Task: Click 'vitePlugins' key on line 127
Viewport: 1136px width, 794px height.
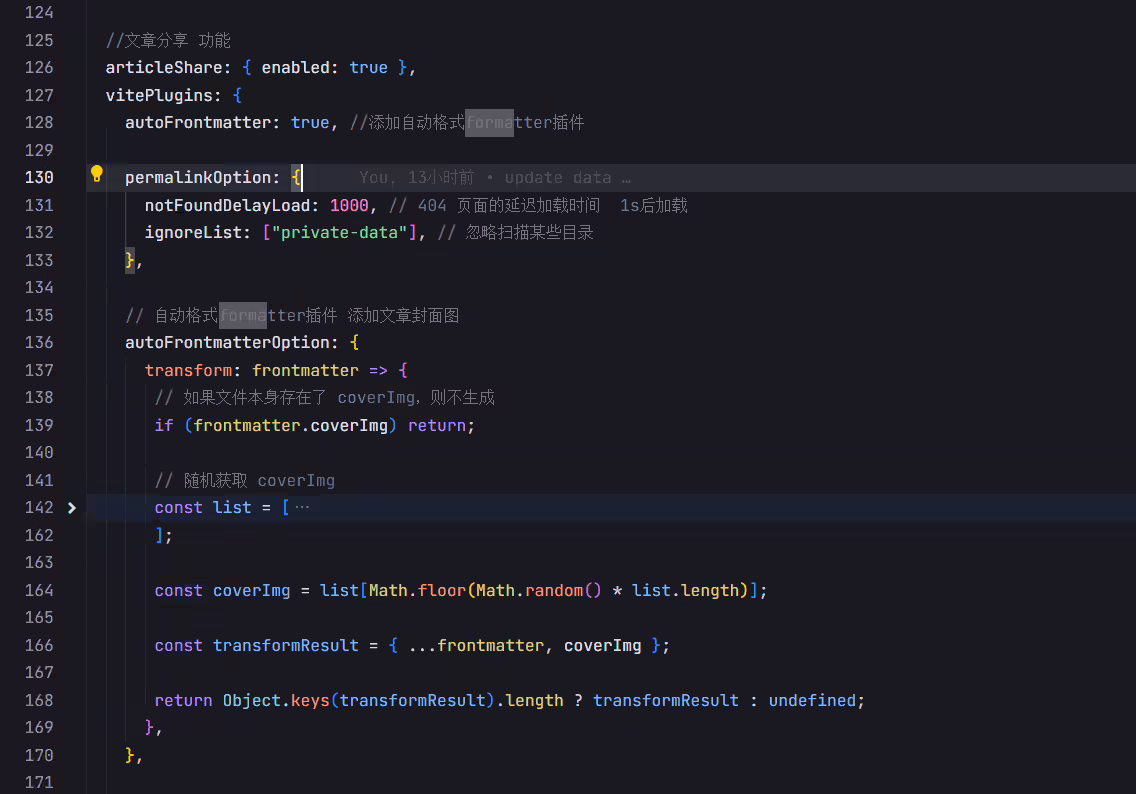Action: [x=159, y=95]
